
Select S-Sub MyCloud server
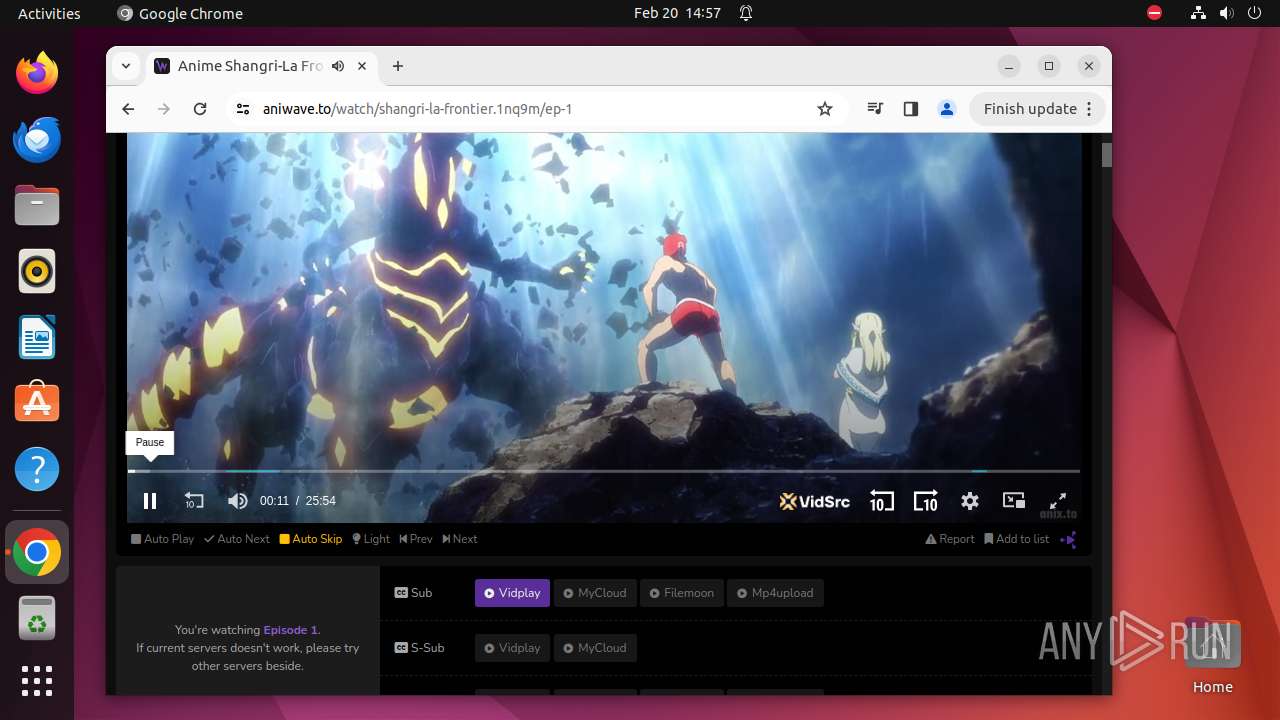(594, 648)
